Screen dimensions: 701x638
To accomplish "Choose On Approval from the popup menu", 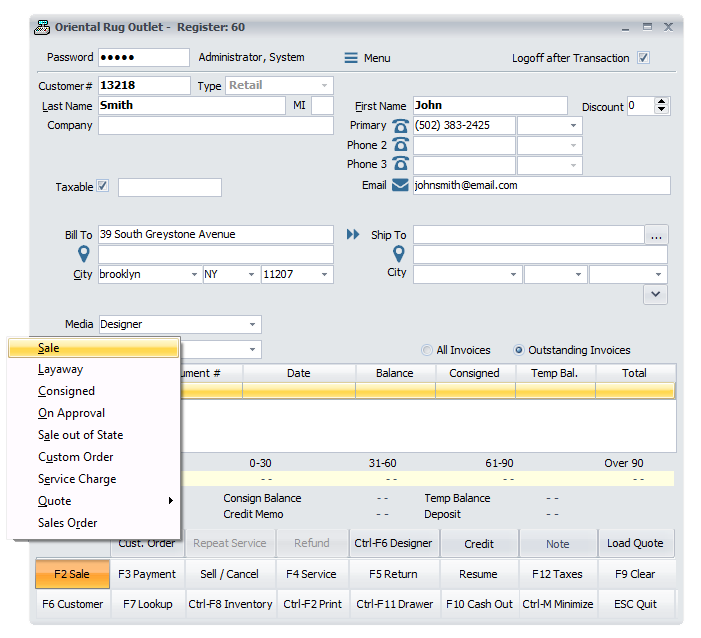I will click(x=93, y=413).
